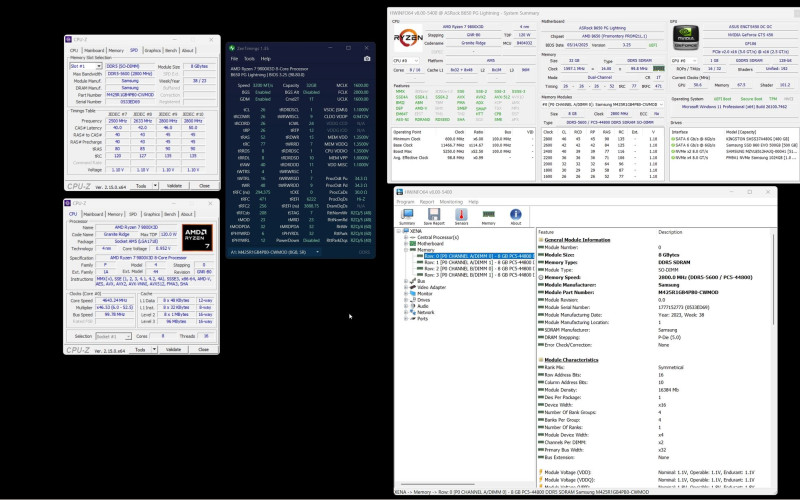Click the Motherboard icon in the HWiNFO tree

pos(413,243)
